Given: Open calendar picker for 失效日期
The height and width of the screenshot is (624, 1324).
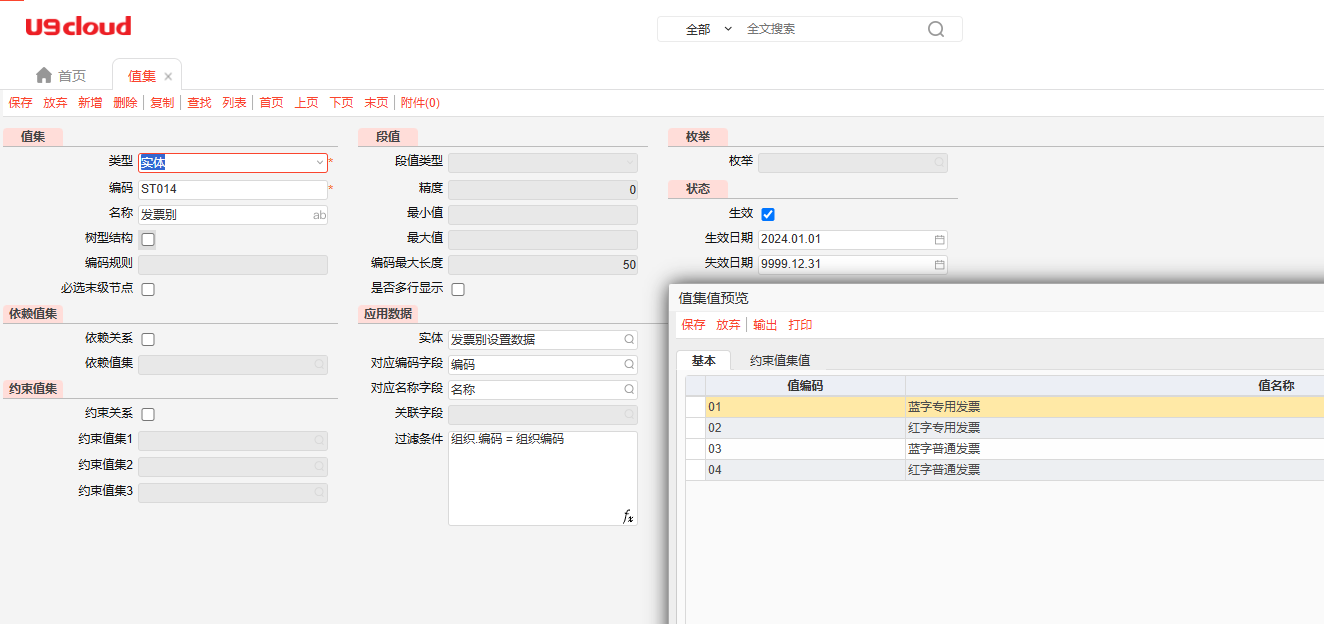Looking at the screenshot, I should coord(939,265).
